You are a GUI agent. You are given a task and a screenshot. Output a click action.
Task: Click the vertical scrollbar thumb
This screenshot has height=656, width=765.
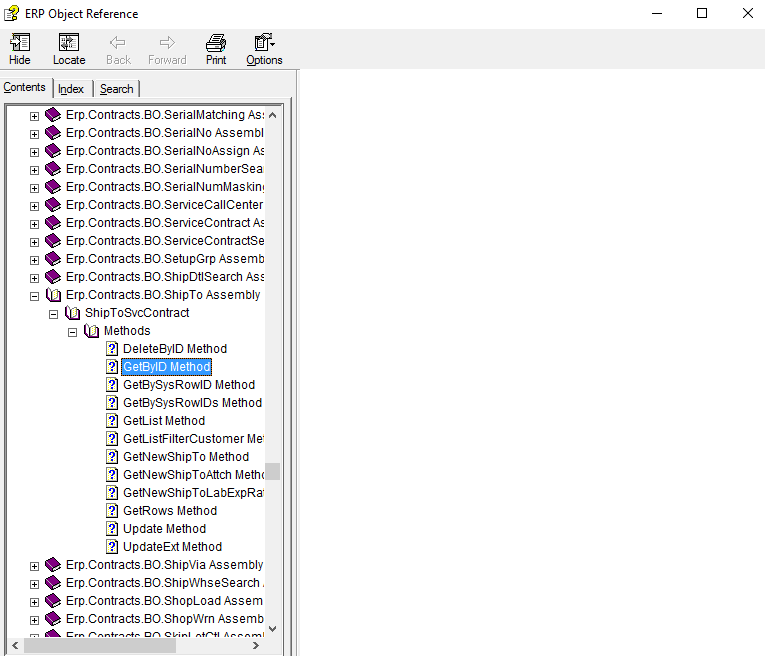pyautogui.click(x=273, y=472)
